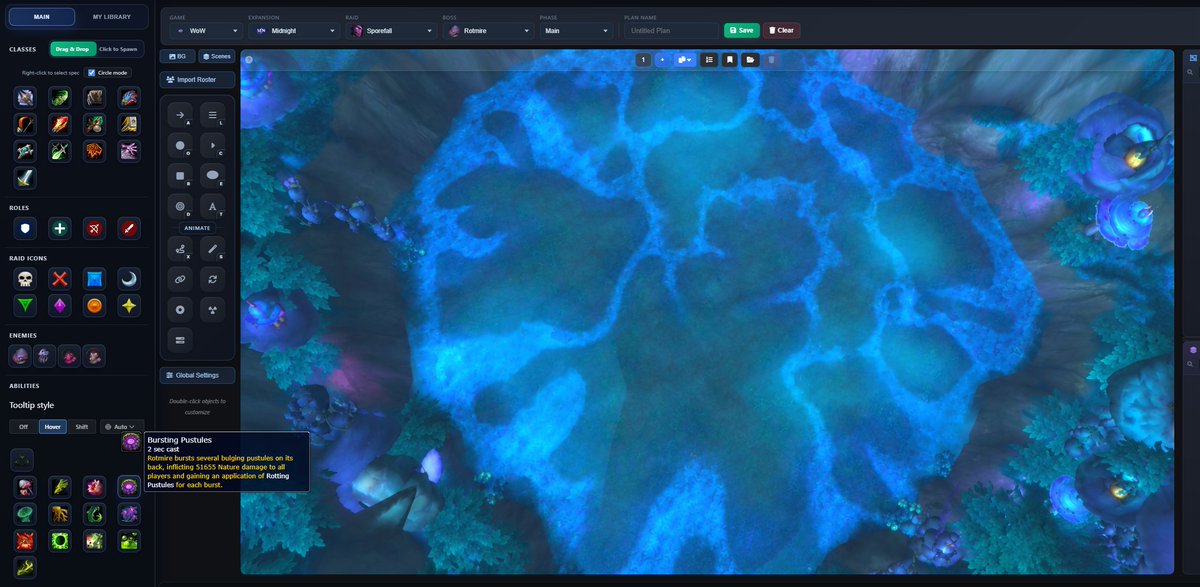The width and height of the screenshot is (1200, 587).
Task: Switch to the MAIN tab
Action: click(x=42, y=17)
